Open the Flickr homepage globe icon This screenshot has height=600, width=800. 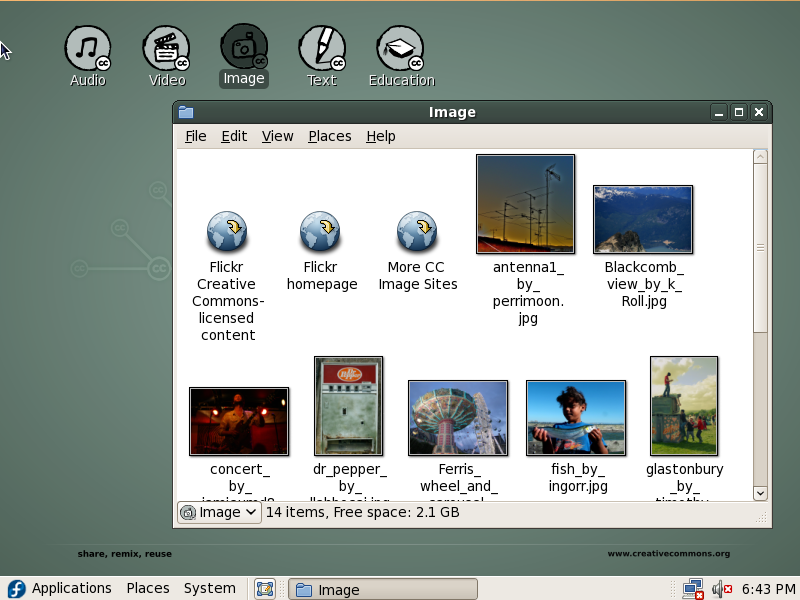pyautogui.click(x=320, y=231)
